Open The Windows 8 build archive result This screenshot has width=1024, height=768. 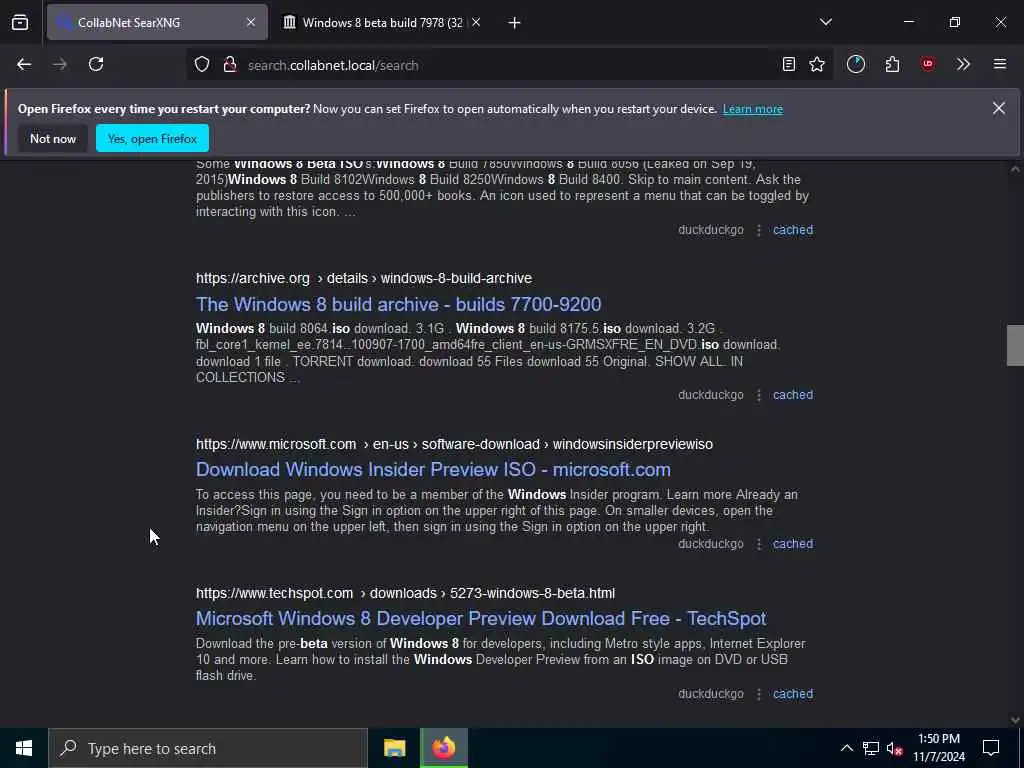(398, 304)
